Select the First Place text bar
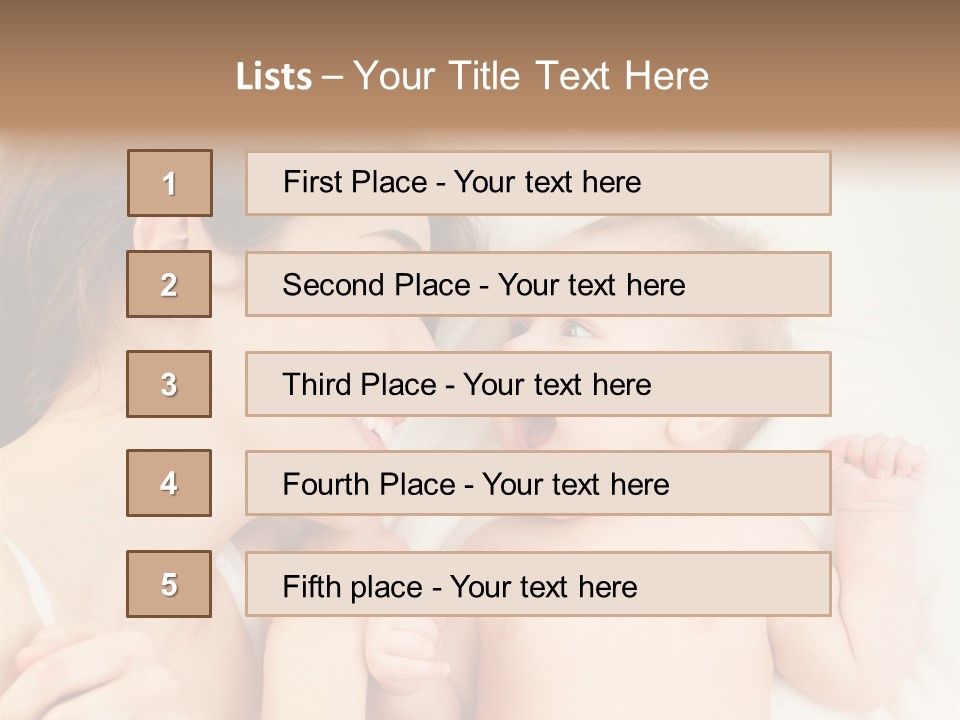This screenshot has width=960, height=720. click(538, 183)
